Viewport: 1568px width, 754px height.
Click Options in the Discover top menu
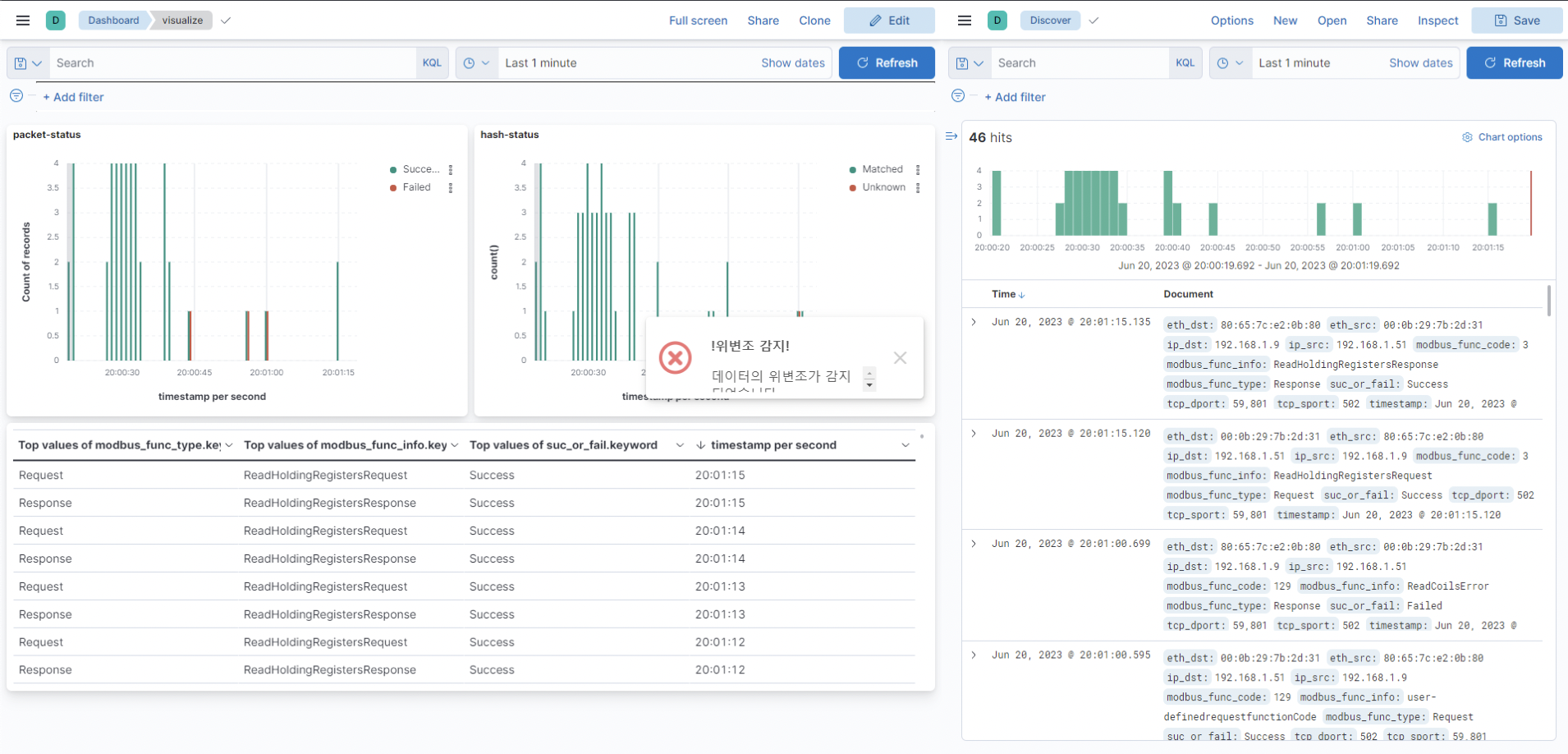click(1232, 21)
